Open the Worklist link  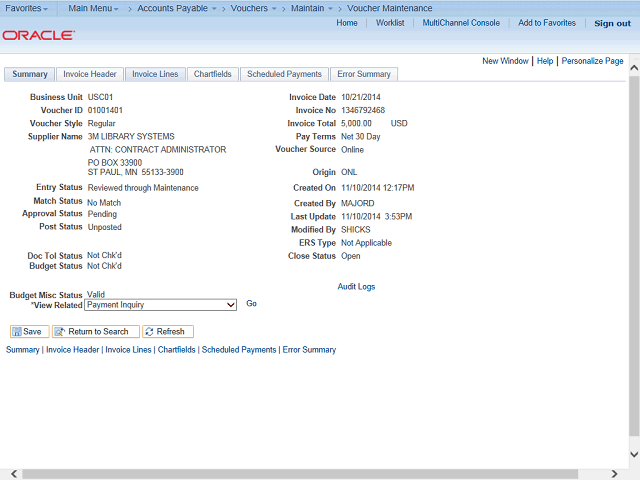(390, 23)
